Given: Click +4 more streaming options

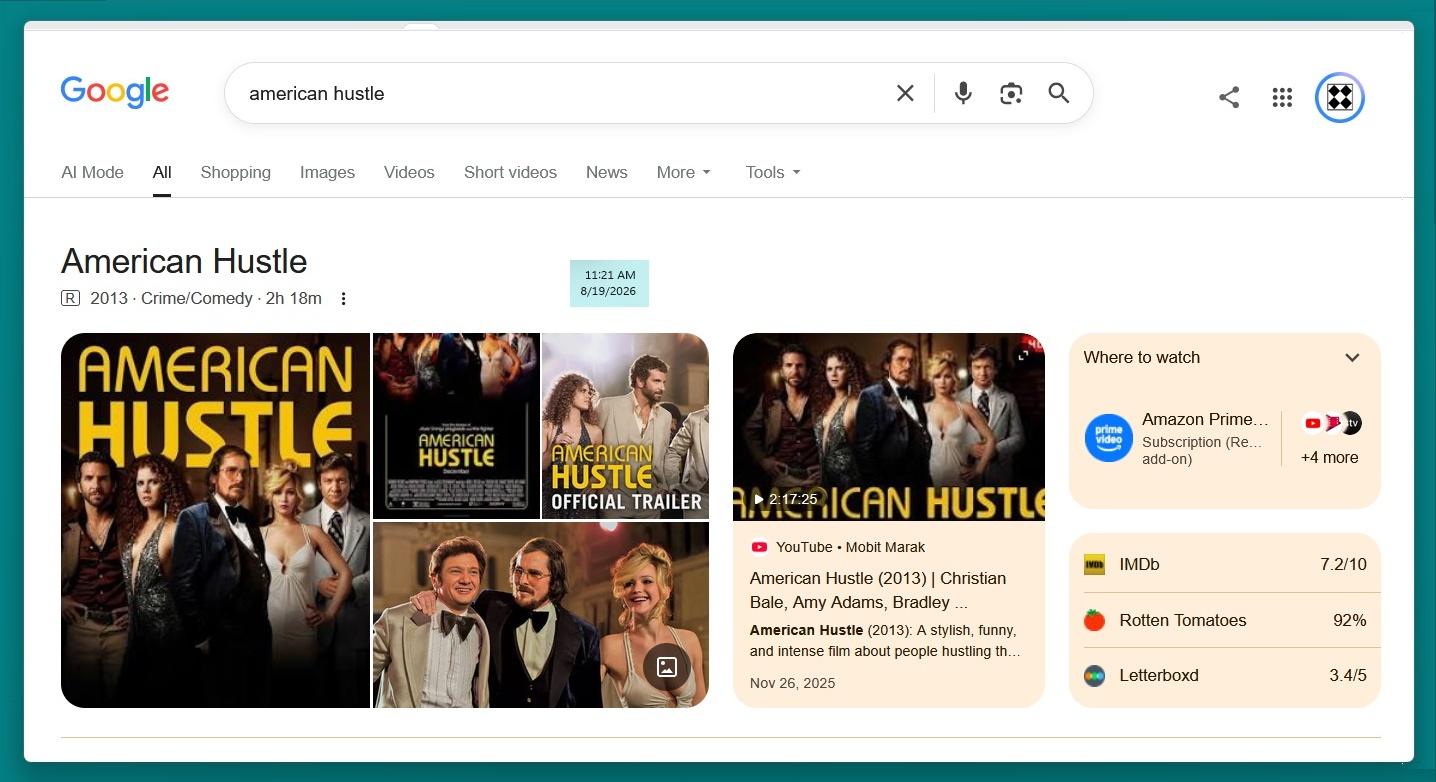Looking at the screenshot, I should coord(1330,458).
